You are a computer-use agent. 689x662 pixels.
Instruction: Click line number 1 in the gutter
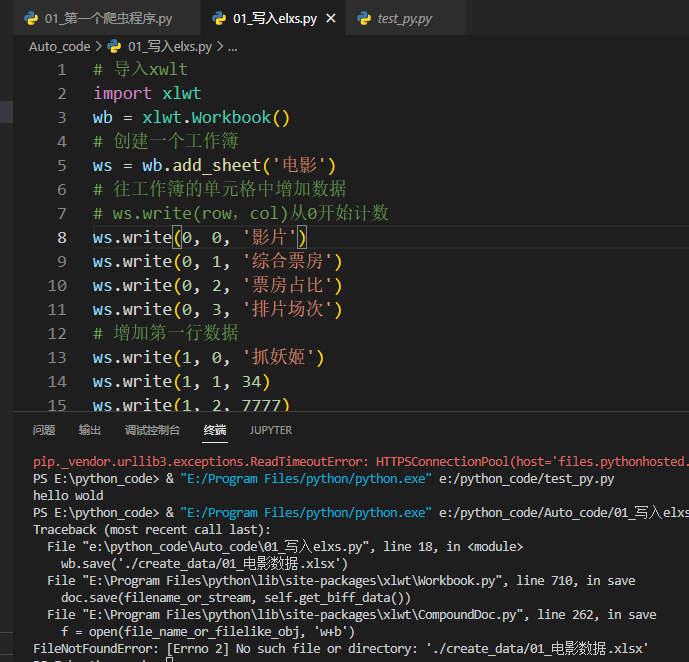tap(62, 70)
